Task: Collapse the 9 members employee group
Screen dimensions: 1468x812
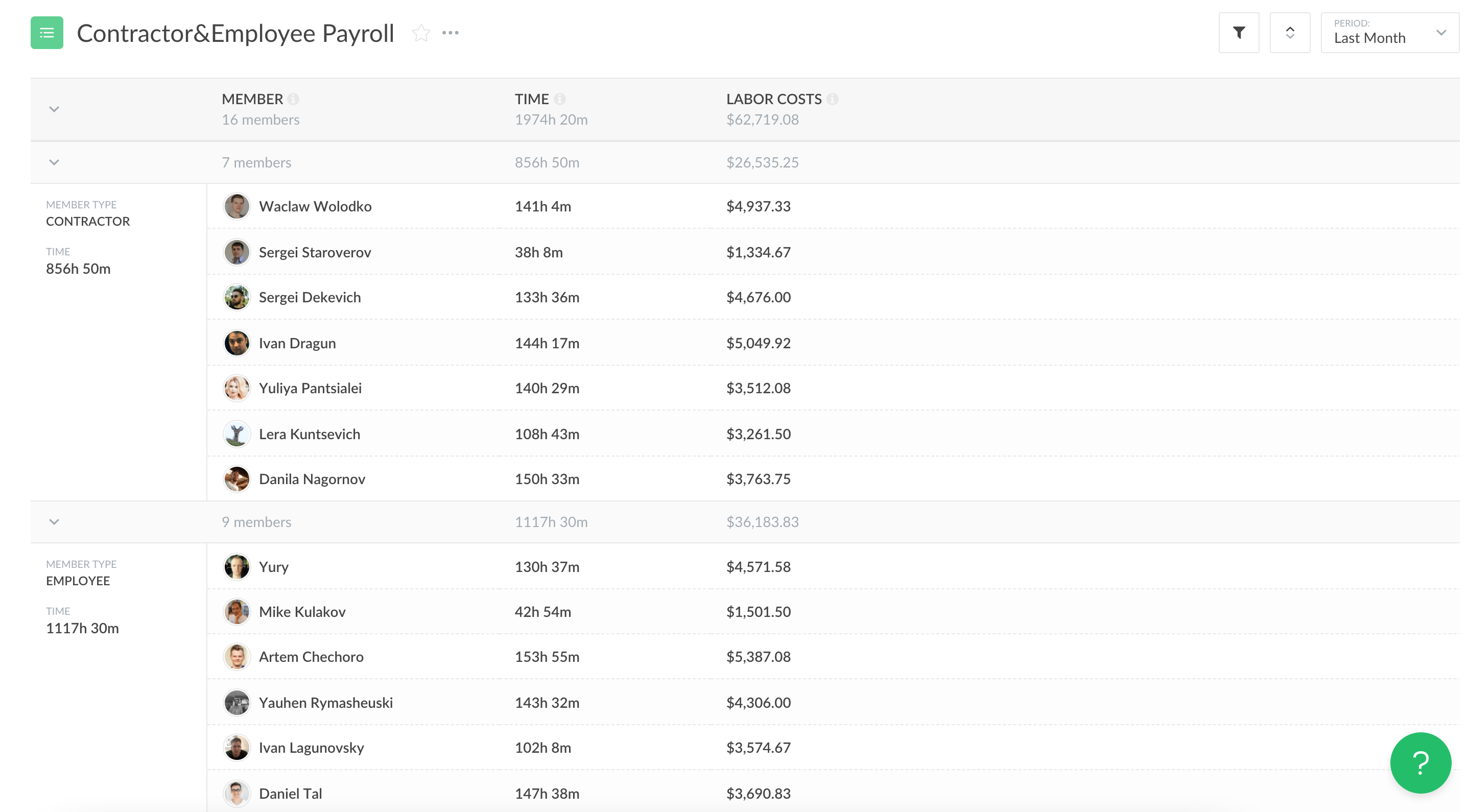Action: click(54, 521)
